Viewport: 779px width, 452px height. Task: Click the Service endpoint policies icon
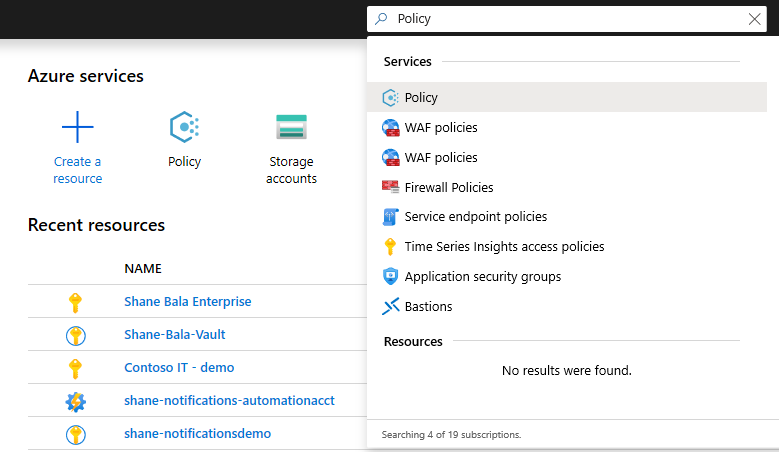390,217
